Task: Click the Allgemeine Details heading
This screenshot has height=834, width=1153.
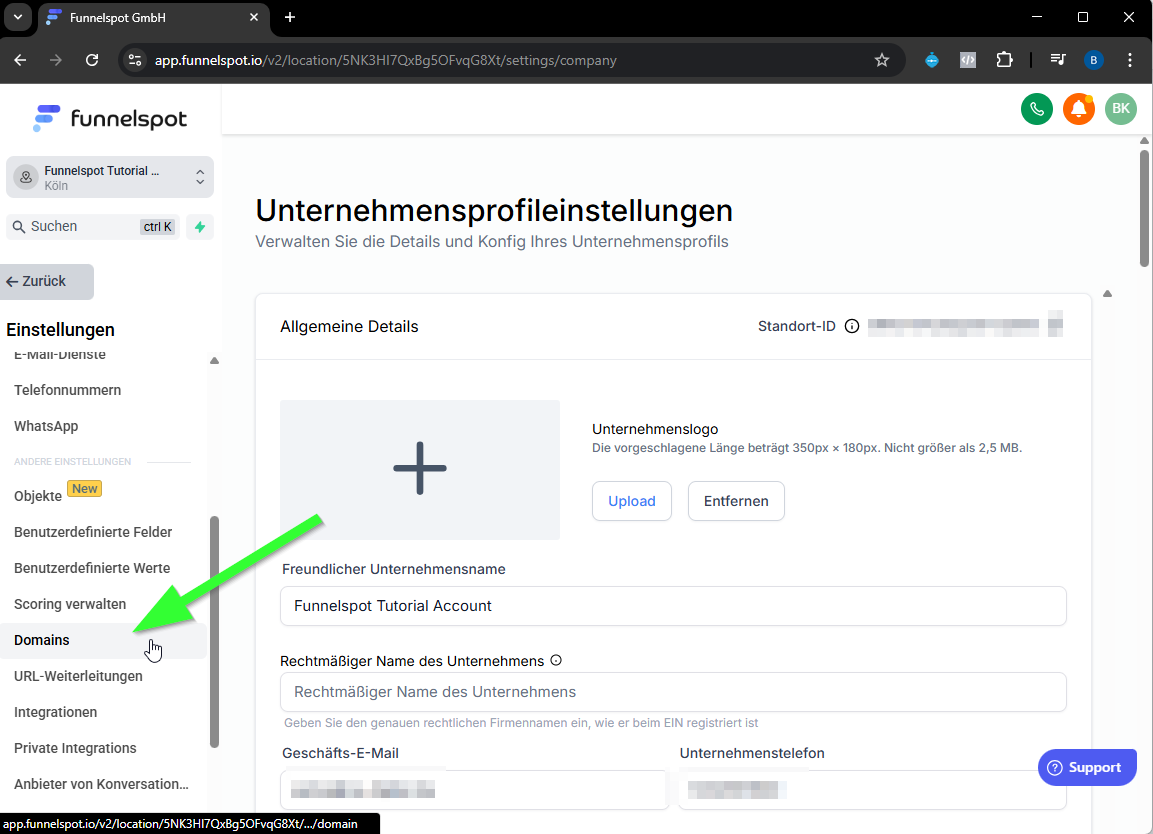Action: (x=349, y=327)
